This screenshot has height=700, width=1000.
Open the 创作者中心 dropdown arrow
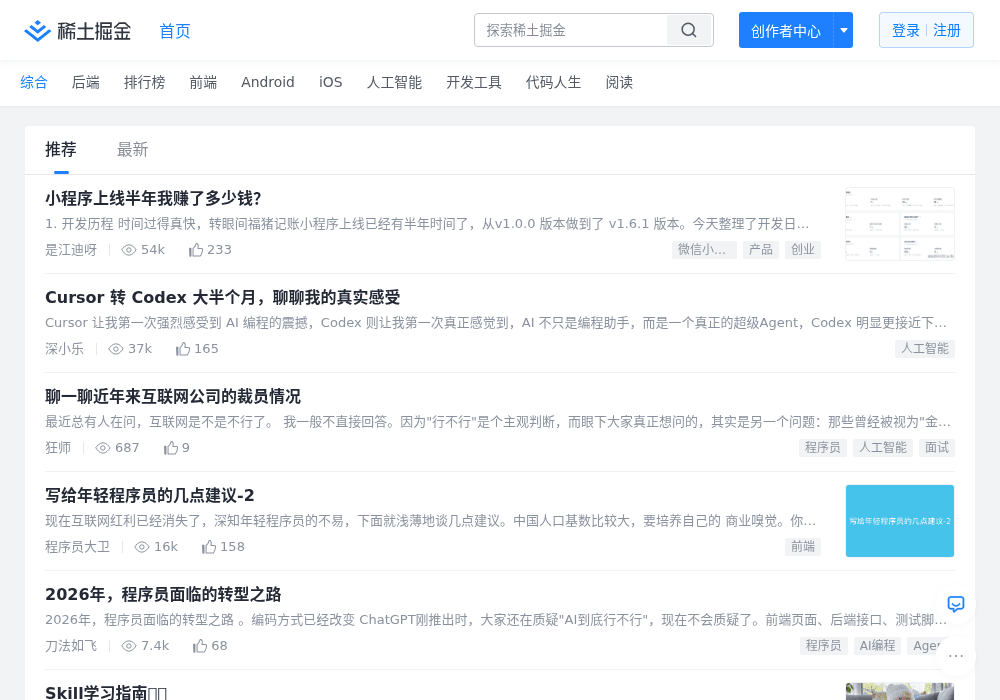(x=844, y=30)
